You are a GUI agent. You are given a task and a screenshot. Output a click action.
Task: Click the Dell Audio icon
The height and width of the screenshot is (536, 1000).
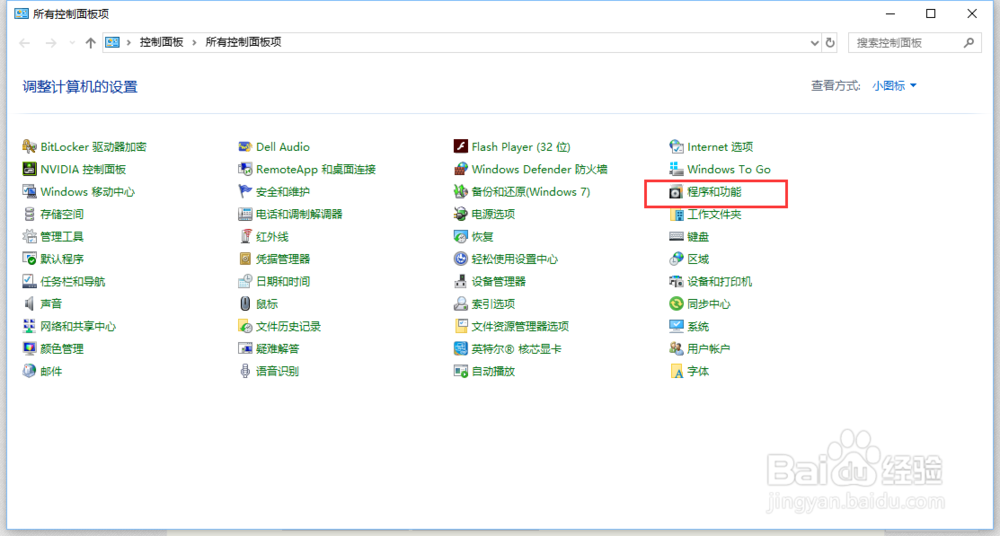245,147
